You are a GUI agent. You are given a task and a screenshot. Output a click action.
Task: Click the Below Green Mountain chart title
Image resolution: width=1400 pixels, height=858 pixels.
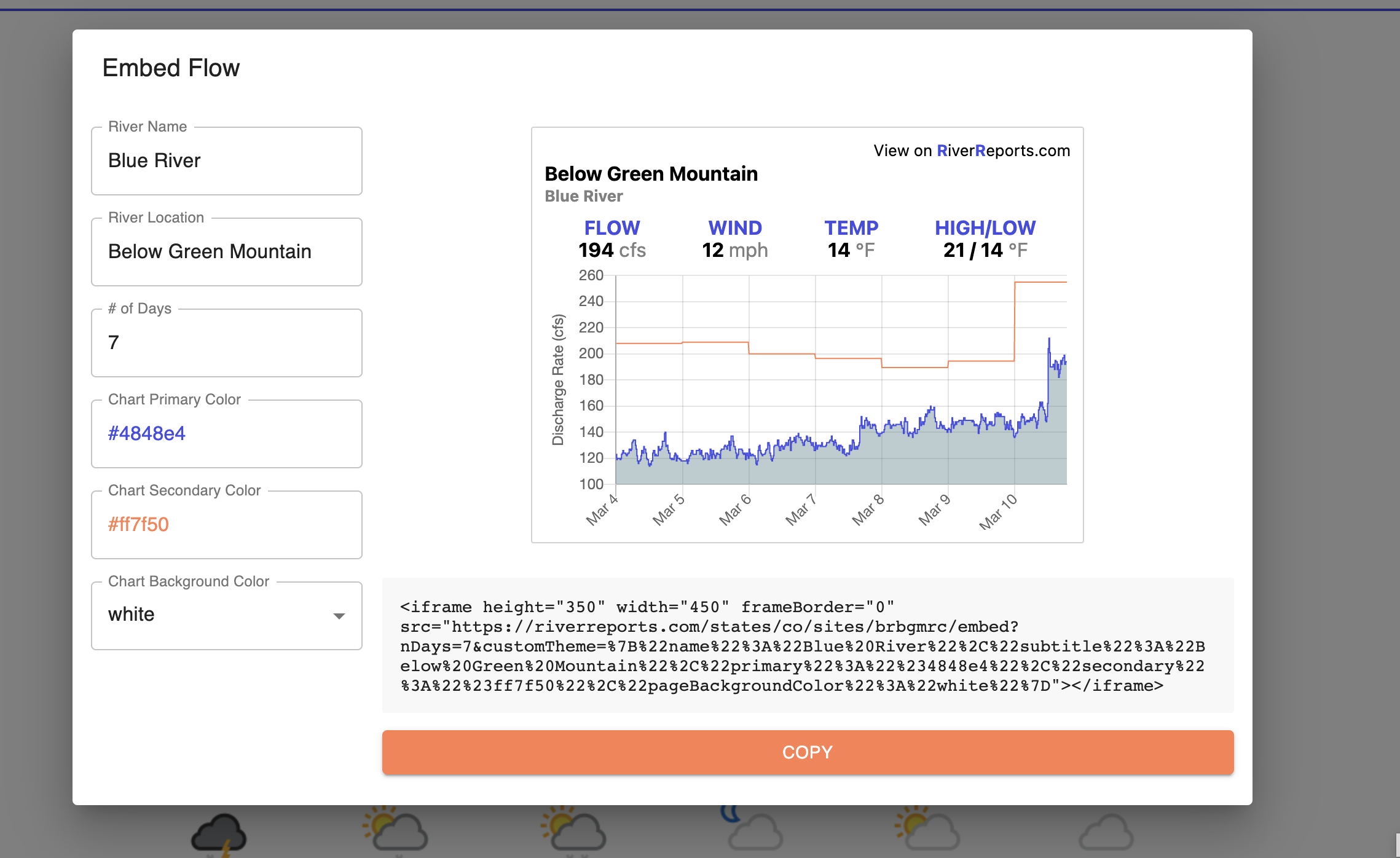coord(651,174)
